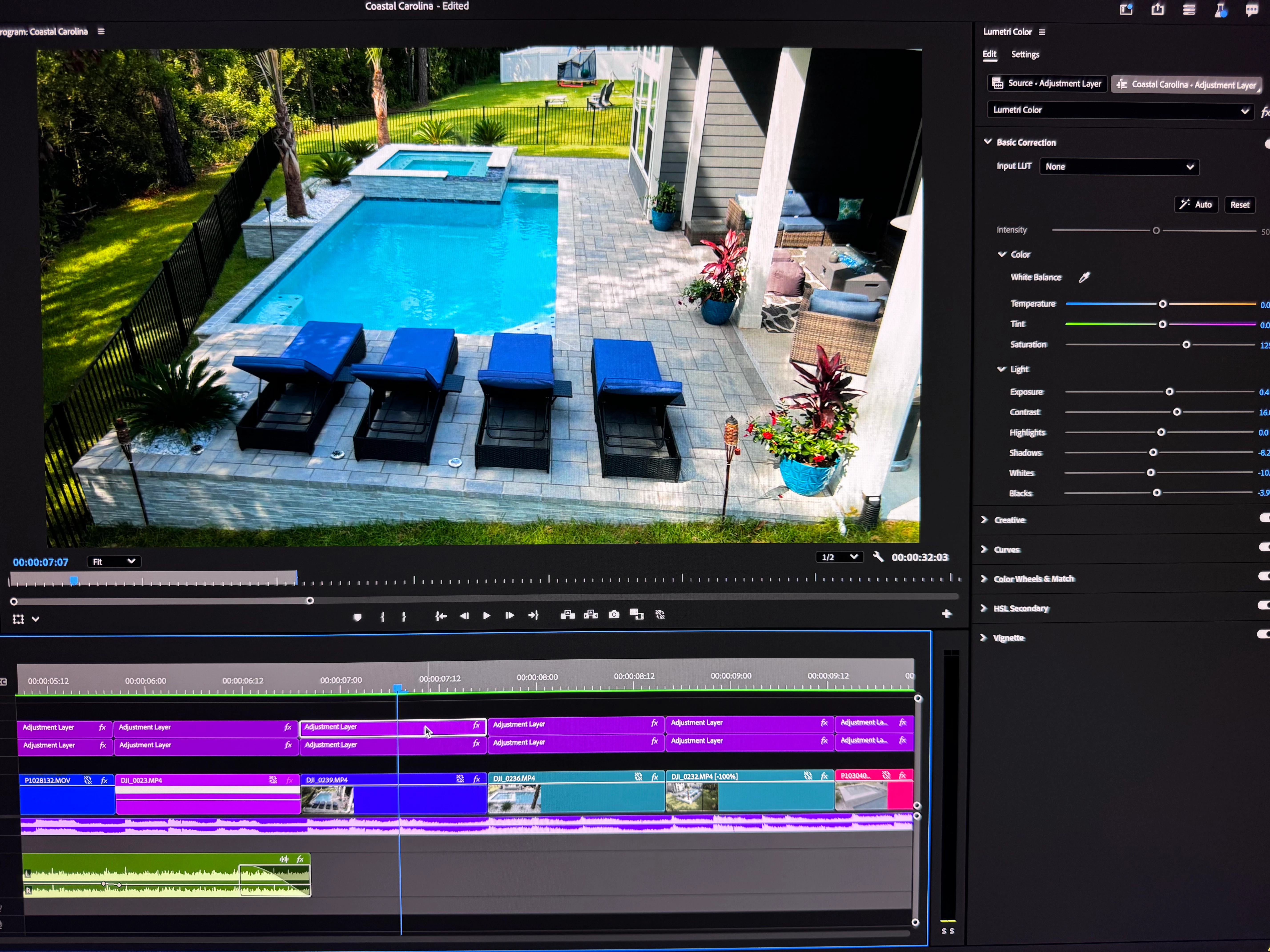Open the button editor plus icon

click(947, 613)
